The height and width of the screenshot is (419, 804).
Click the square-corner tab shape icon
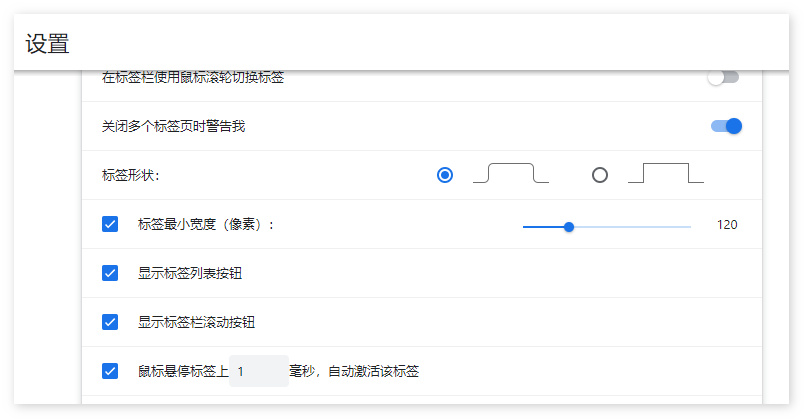click(665, 174)
